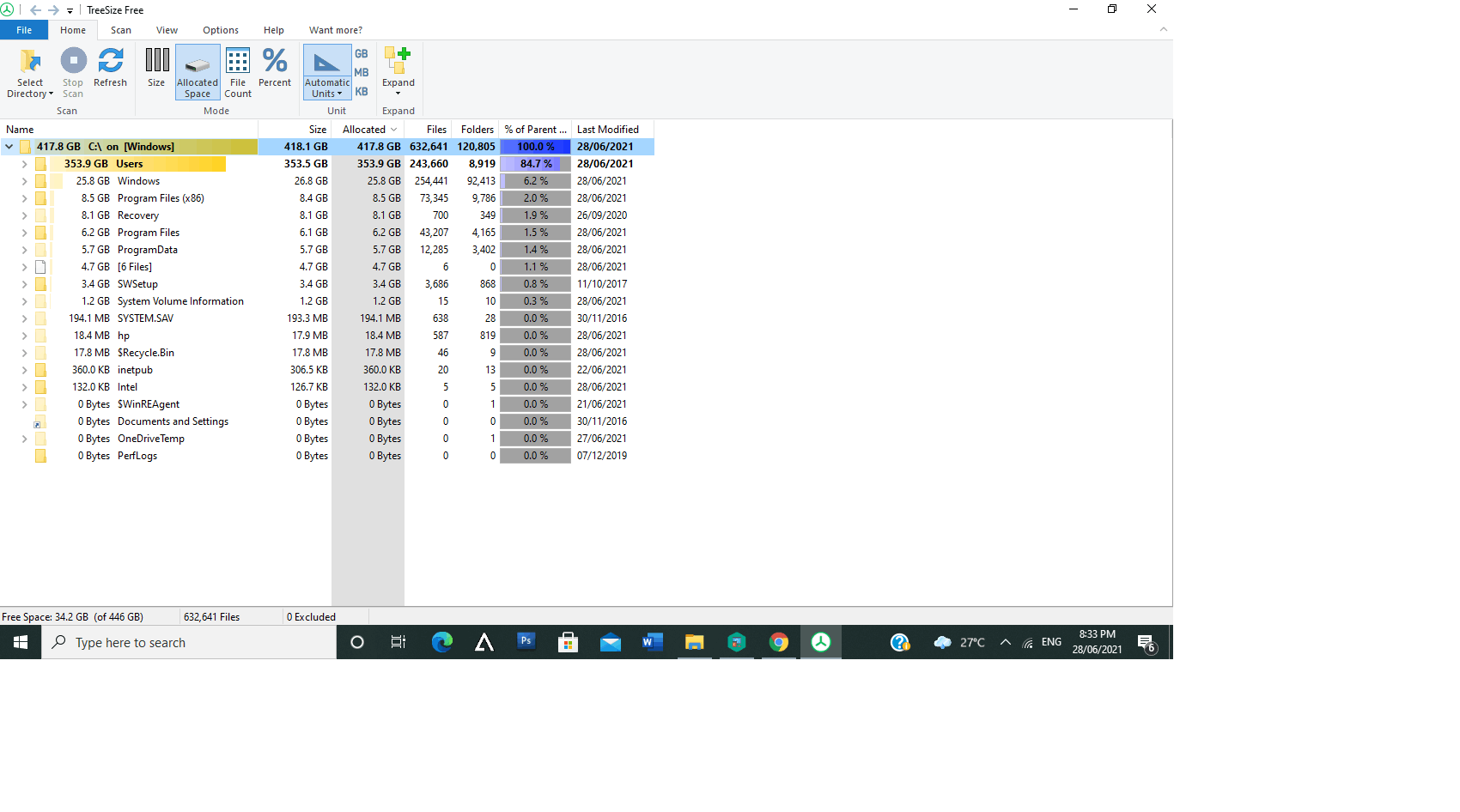1460x812 pixels.
Task: Open Cortana from the taskbar
Action: 357,642
